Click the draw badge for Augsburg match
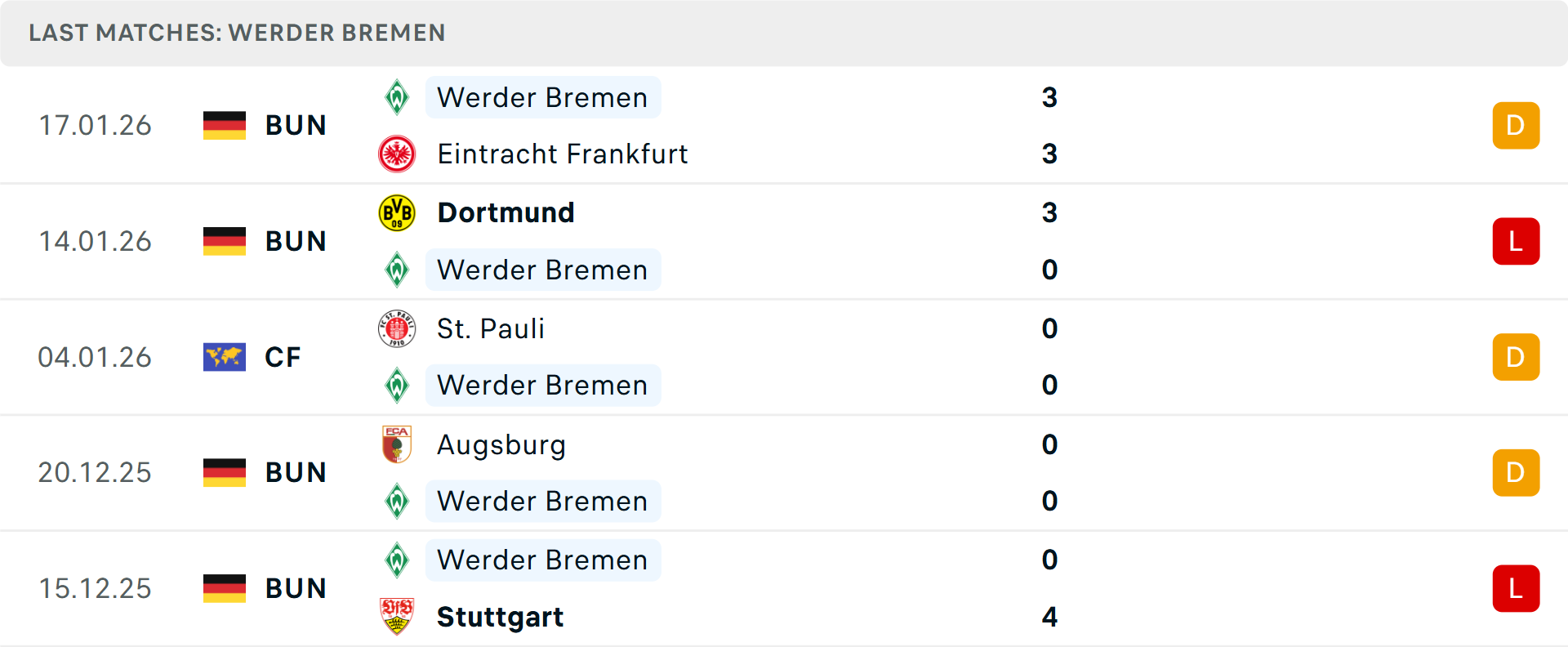The height and width of the screenshot is (647, 1568). tap(1516, 472)
